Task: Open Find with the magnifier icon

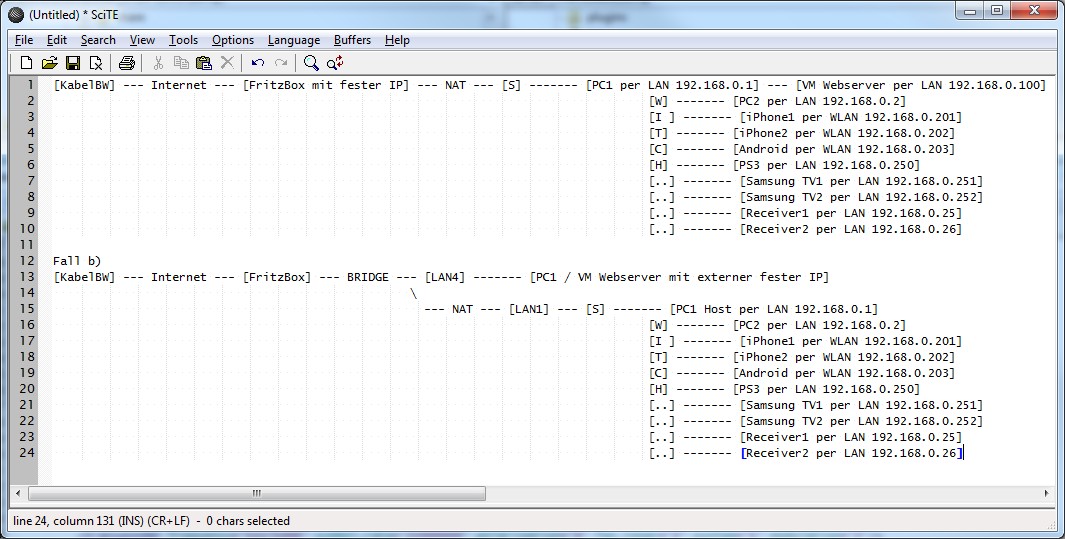Action: (x=311, y=63)
